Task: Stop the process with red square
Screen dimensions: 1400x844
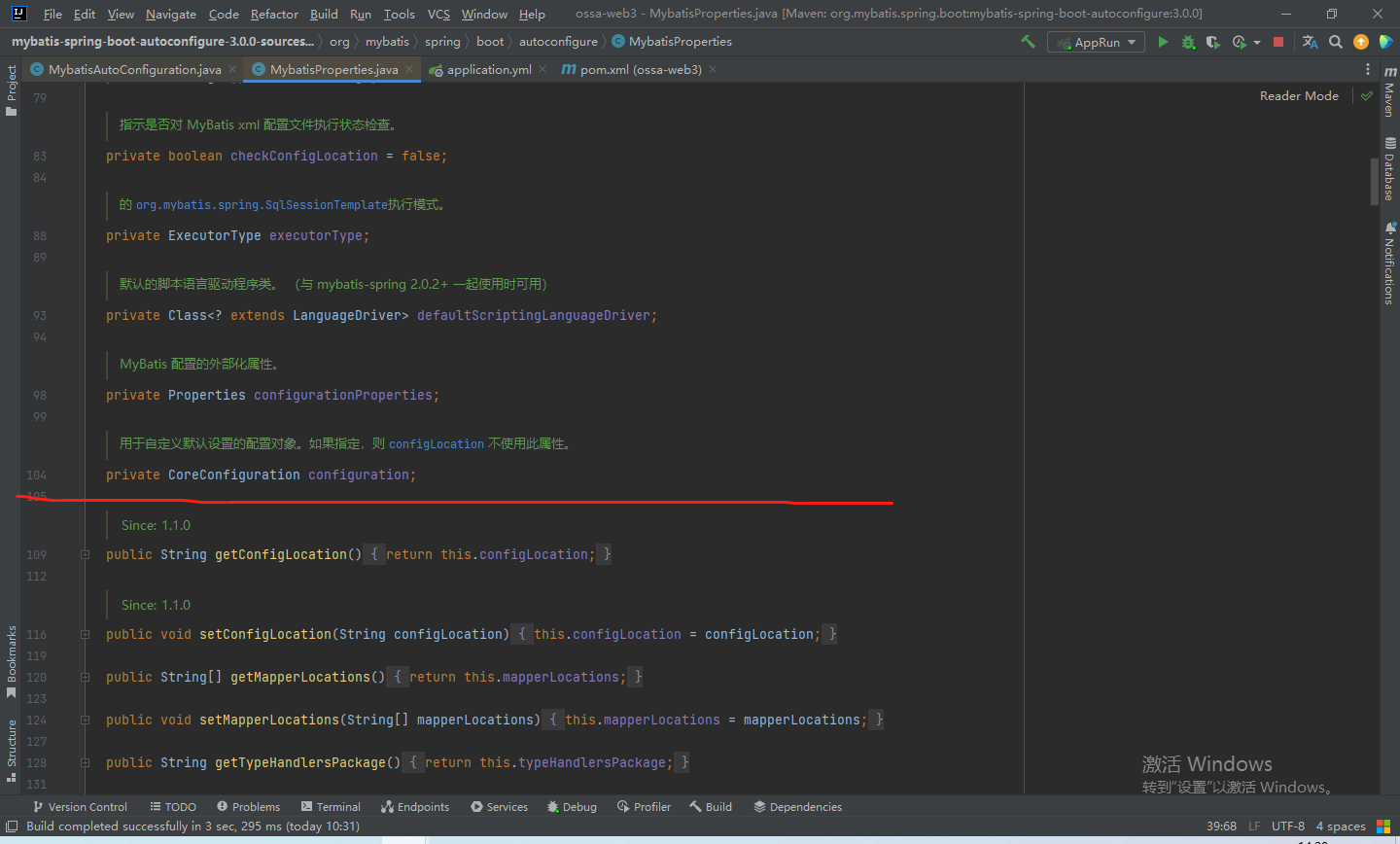Action: [1278, 42]
